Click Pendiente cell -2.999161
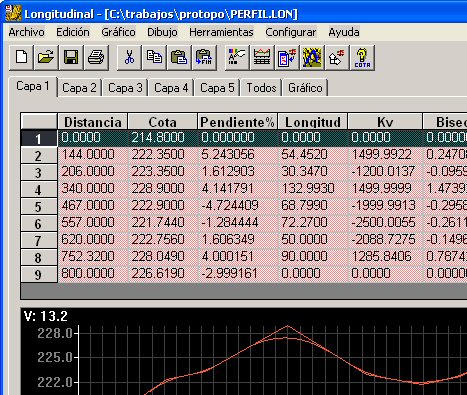467x395 pixels. click(238, 274)
